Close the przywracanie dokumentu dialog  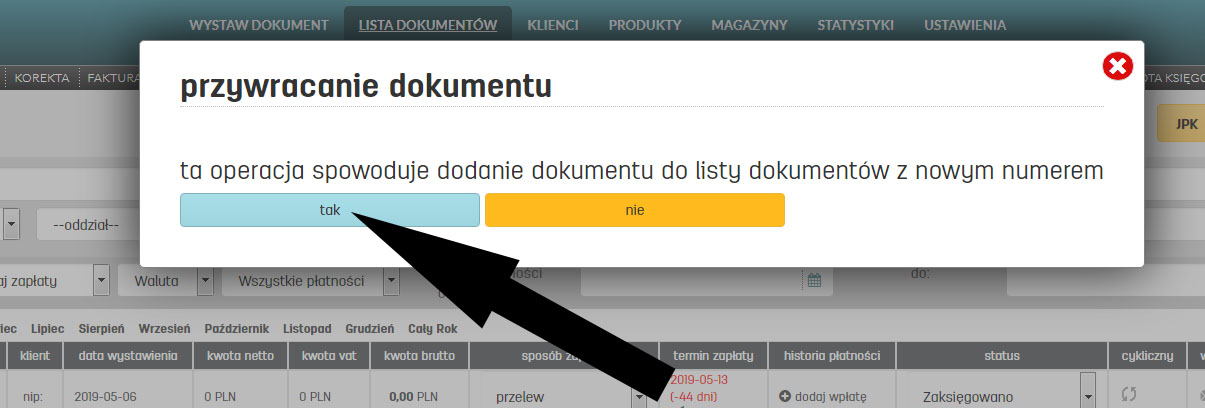point(1117,67)
